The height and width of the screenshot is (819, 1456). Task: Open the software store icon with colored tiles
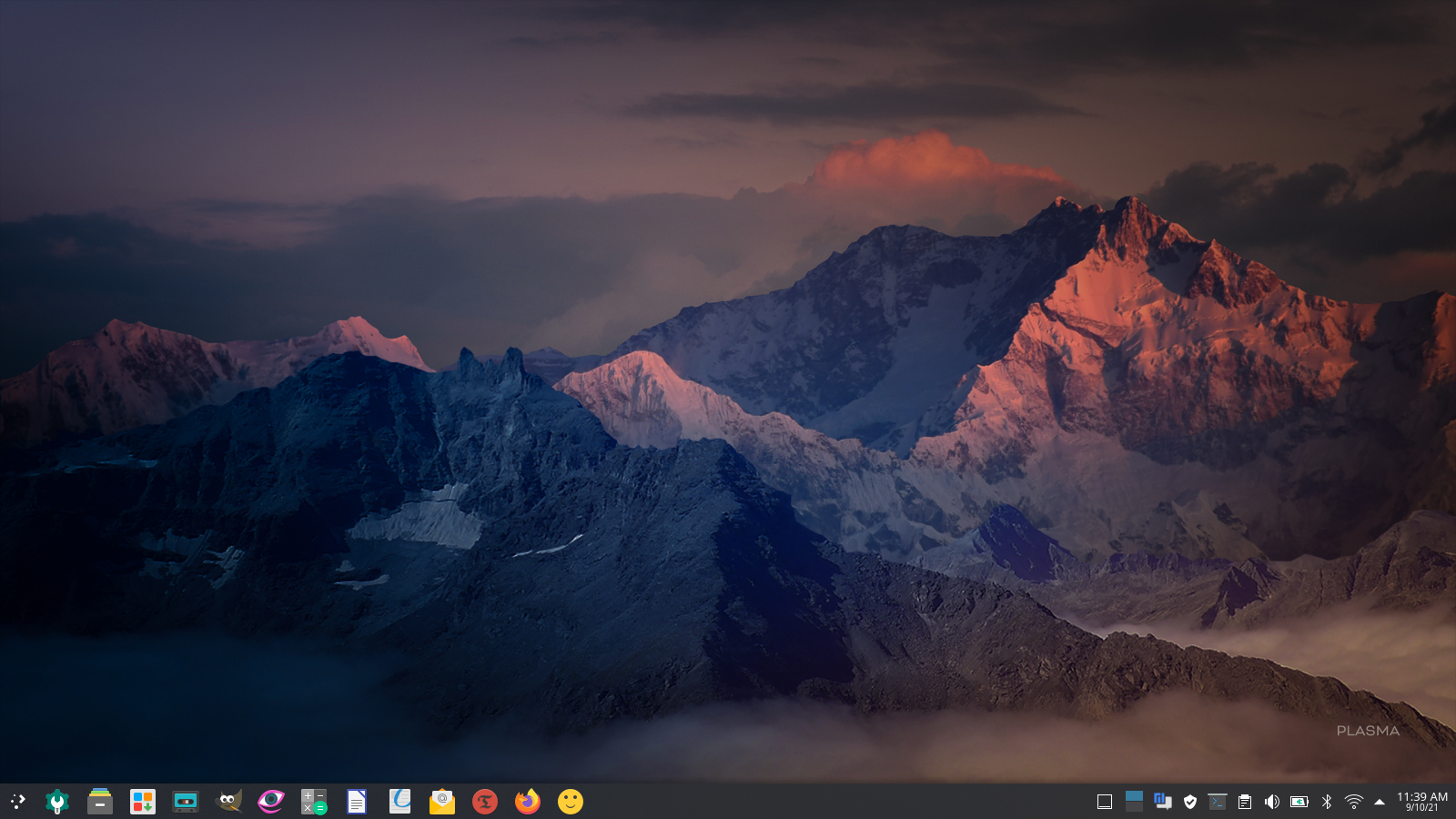point(143,802)
